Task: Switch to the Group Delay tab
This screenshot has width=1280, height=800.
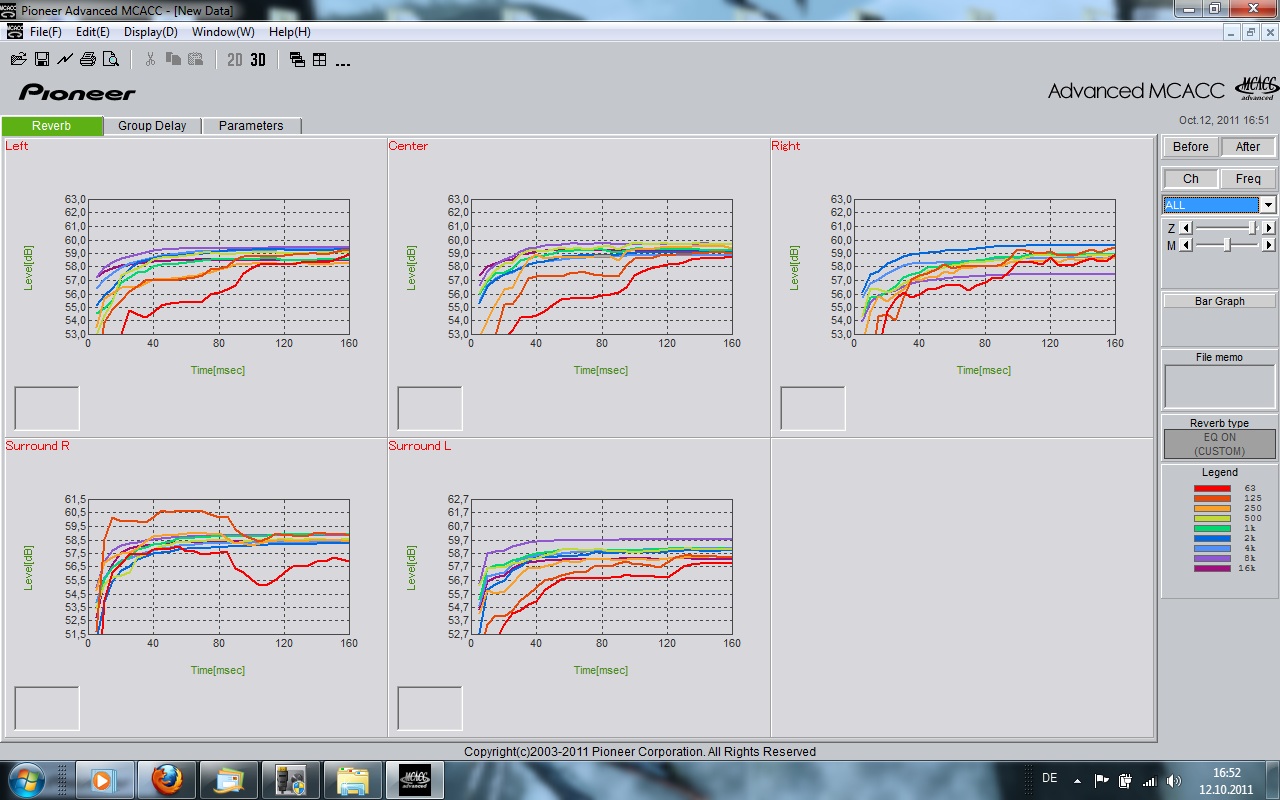Action: coord(152,126)
